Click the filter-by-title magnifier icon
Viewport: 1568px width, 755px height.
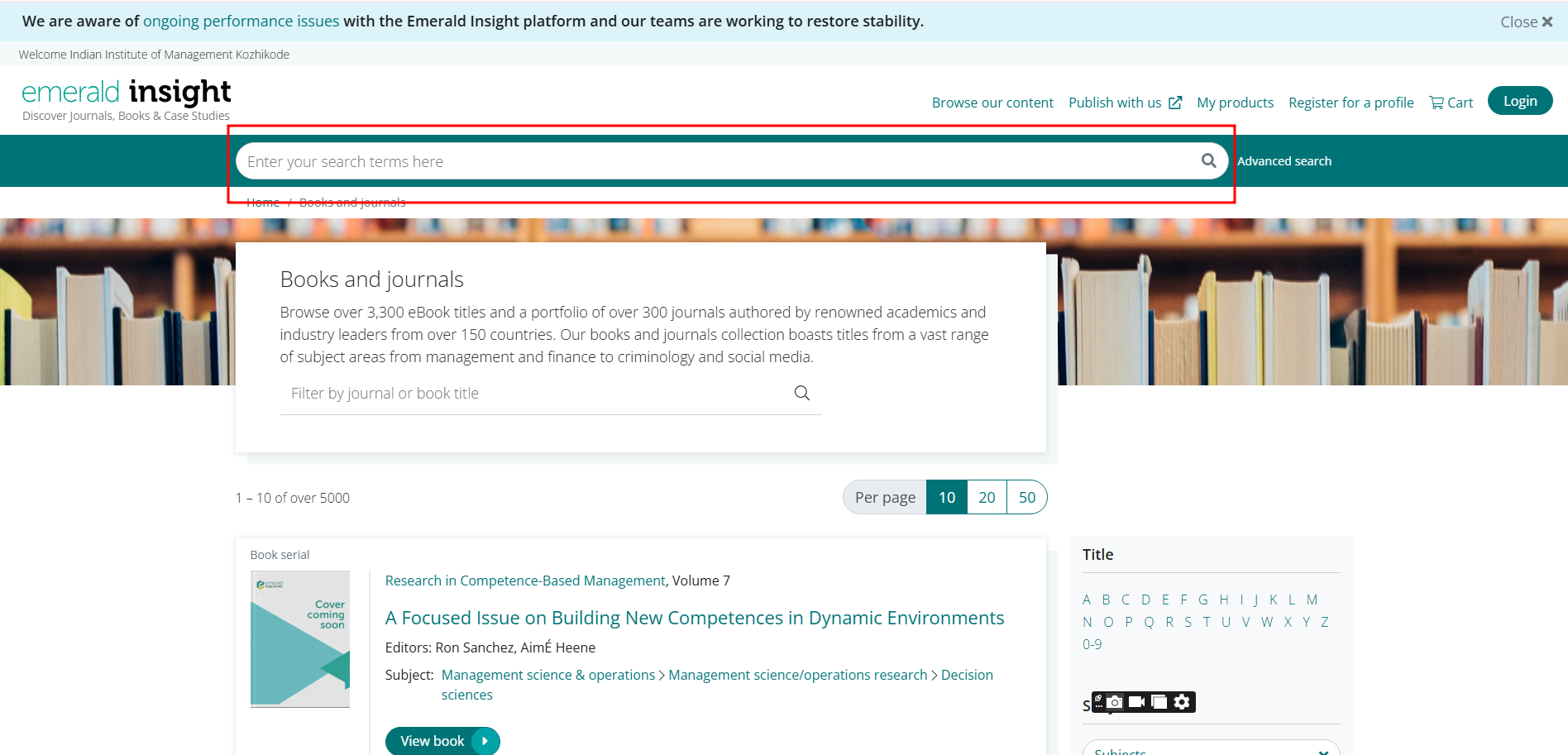coord(801,393)
